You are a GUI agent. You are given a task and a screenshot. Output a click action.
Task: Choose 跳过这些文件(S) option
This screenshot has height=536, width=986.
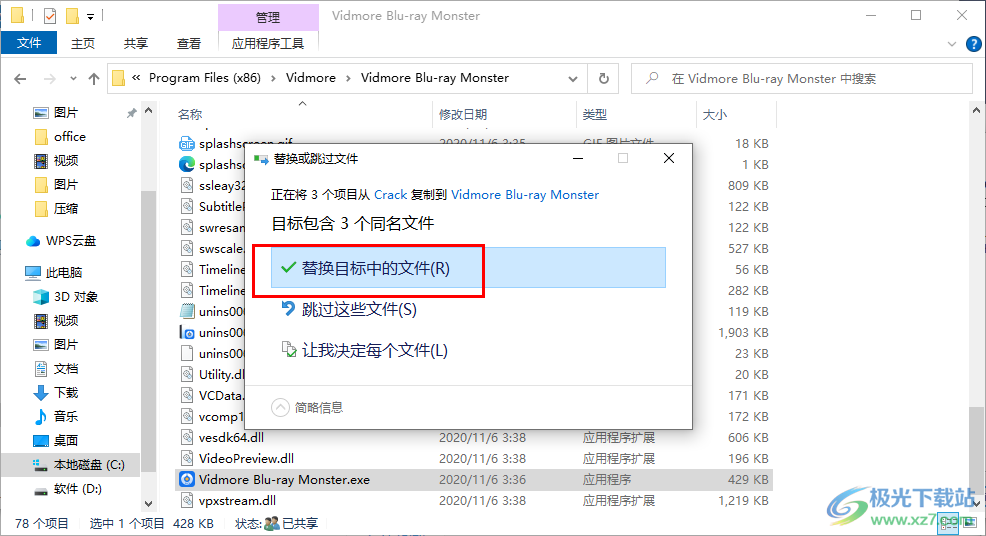coord(359,310)
